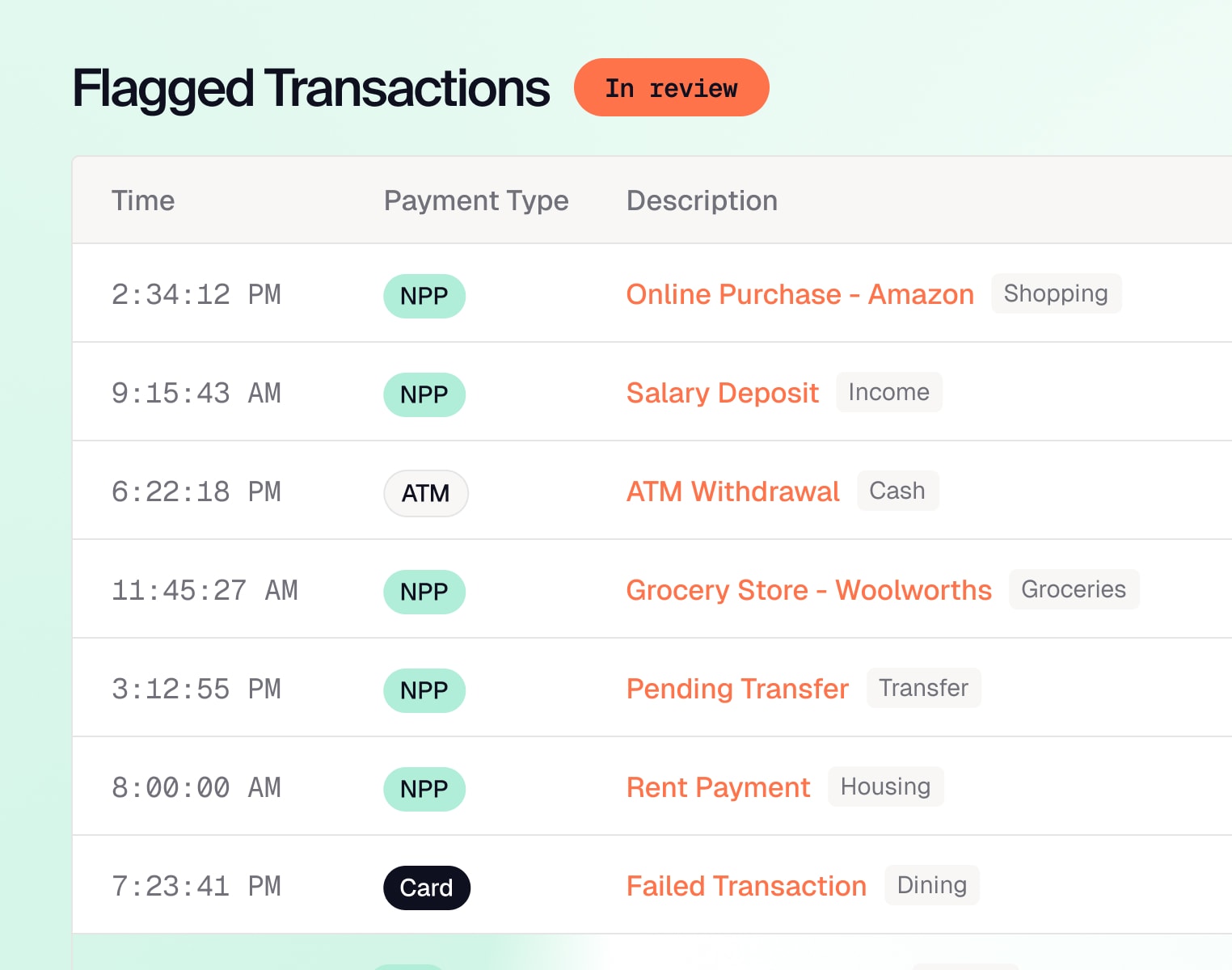Open the Failed Transaction link
The height and width of the screenshot is (970, 1232).
click(746, 886)
